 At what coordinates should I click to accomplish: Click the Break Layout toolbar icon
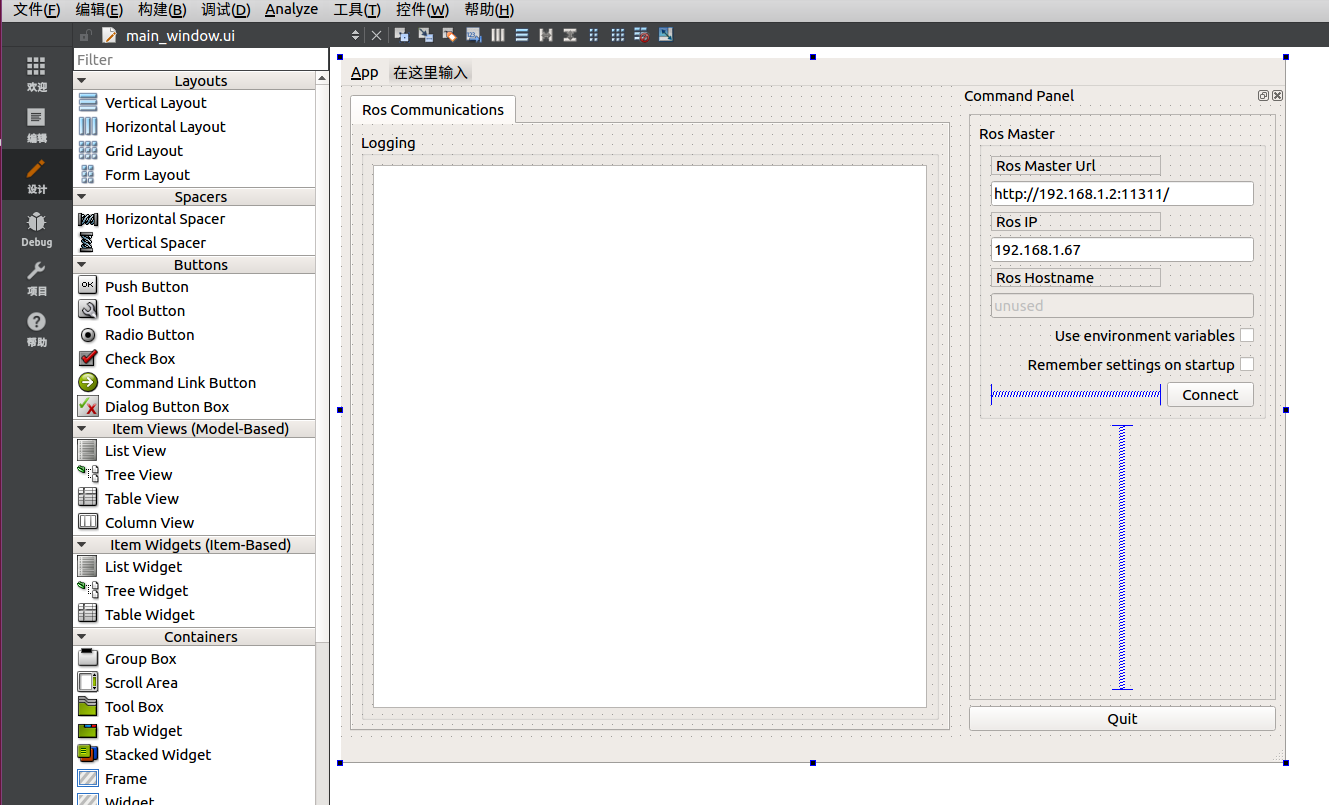[x=641, y=34]
